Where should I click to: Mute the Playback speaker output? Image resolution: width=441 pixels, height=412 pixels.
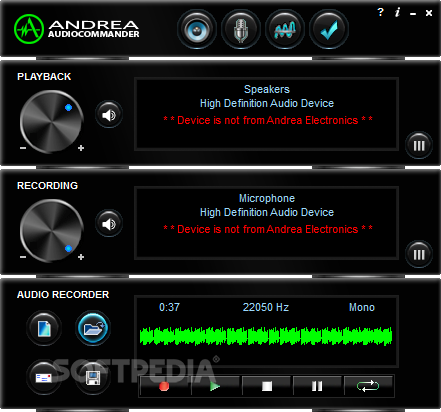pos(109,115)
